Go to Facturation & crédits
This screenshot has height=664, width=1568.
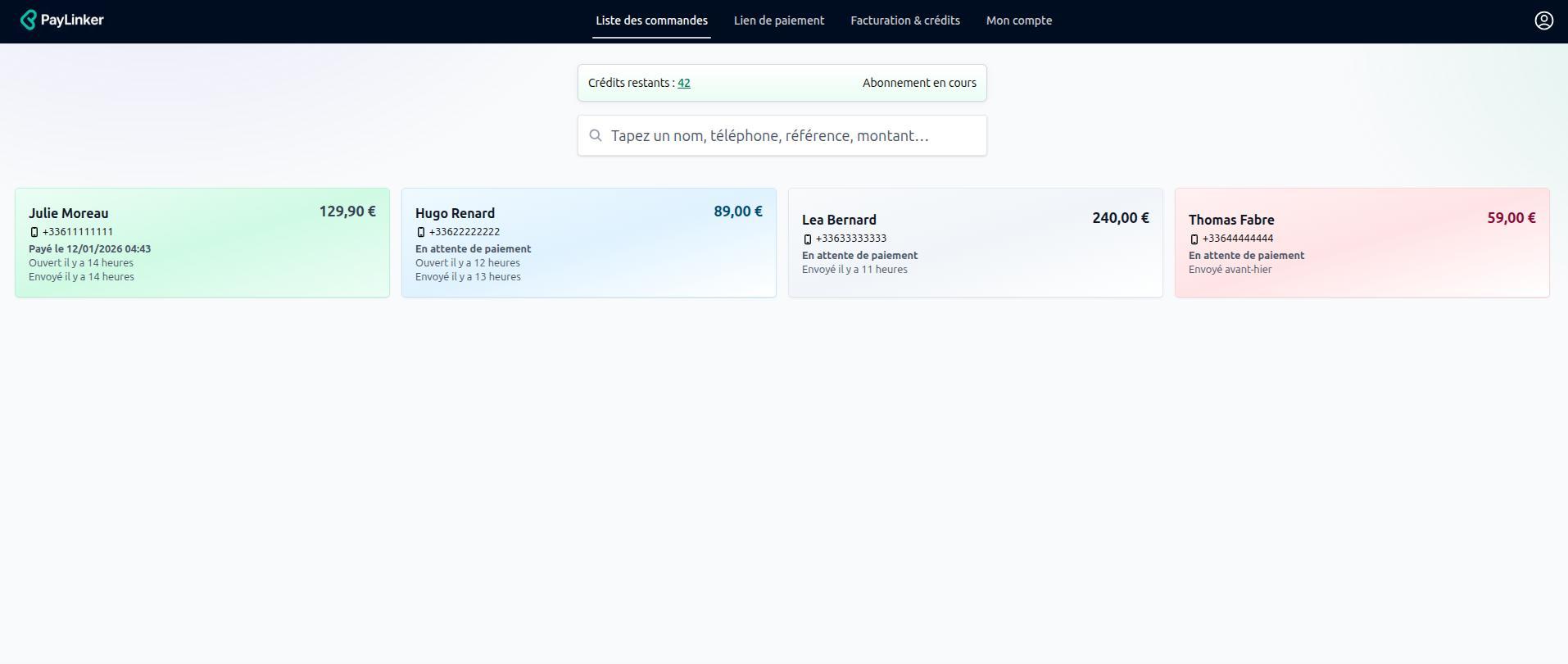[904, 20]
